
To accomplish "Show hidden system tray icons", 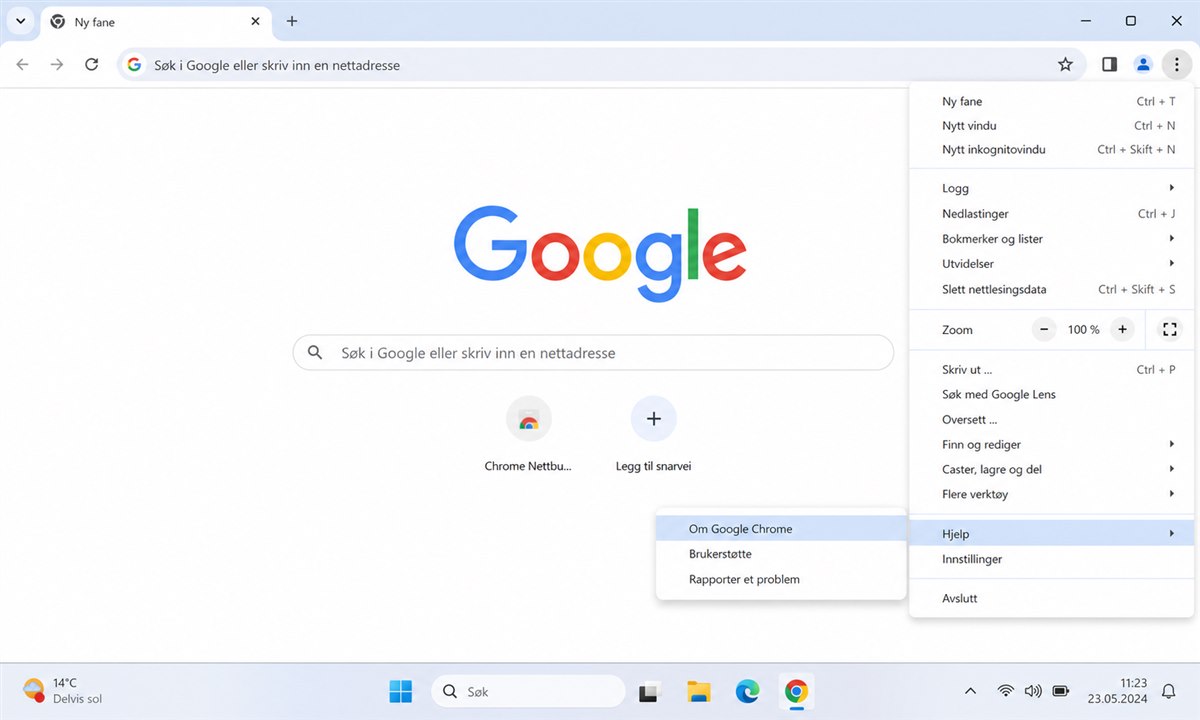I will tap(970, 691).
